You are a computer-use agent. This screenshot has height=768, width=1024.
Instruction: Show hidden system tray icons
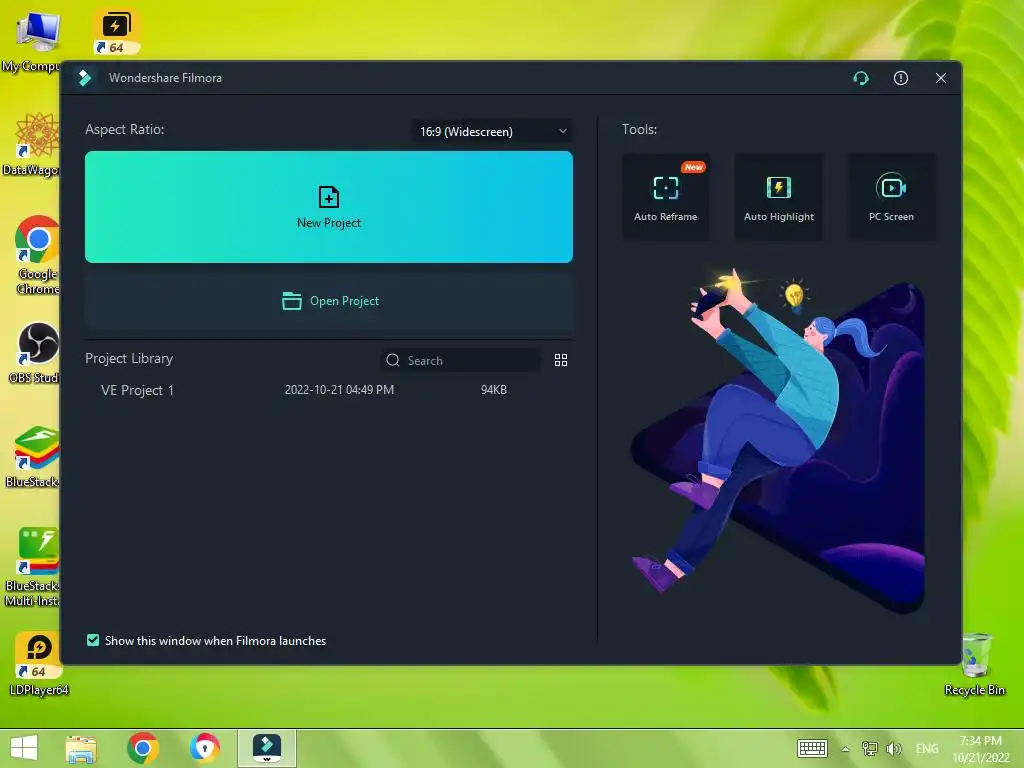coord(846,749)
